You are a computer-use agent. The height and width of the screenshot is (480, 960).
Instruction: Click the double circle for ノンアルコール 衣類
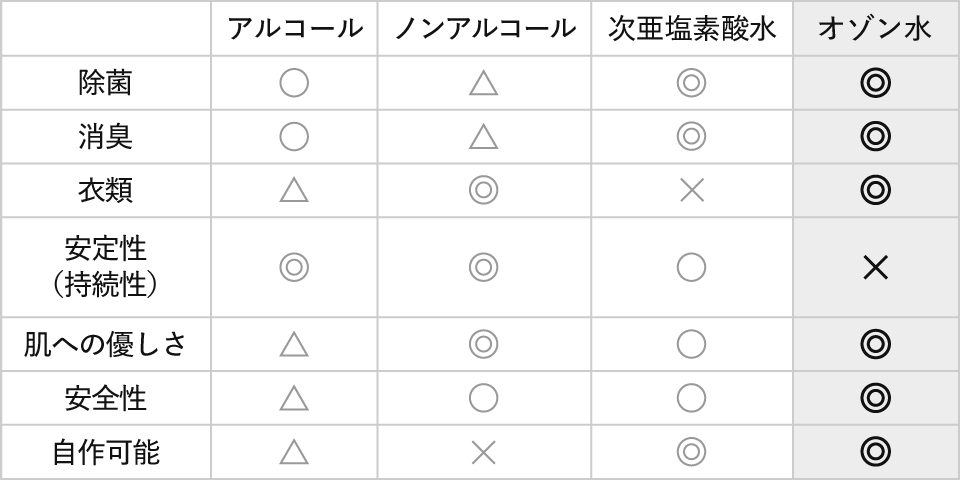pos(483,190)
